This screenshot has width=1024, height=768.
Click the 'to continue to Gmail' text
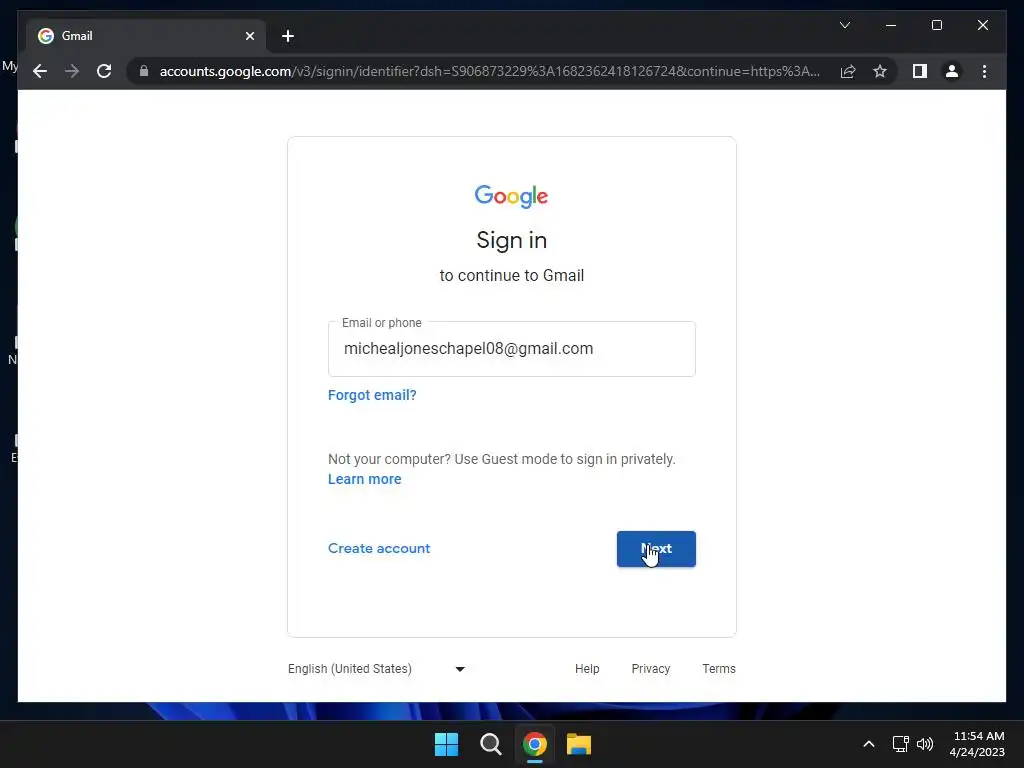click(511, 276)
